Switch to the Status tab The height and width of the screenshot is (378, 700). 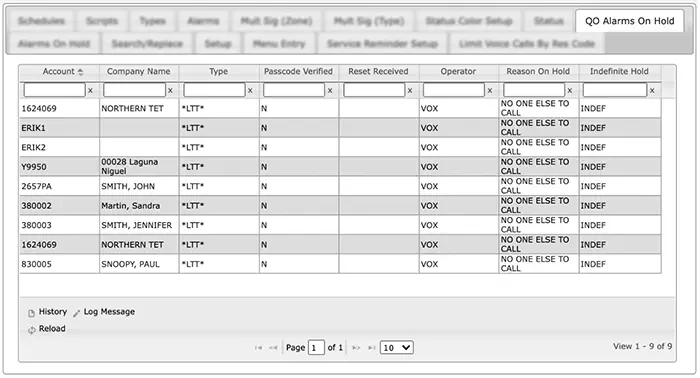(x=549, y=21)
